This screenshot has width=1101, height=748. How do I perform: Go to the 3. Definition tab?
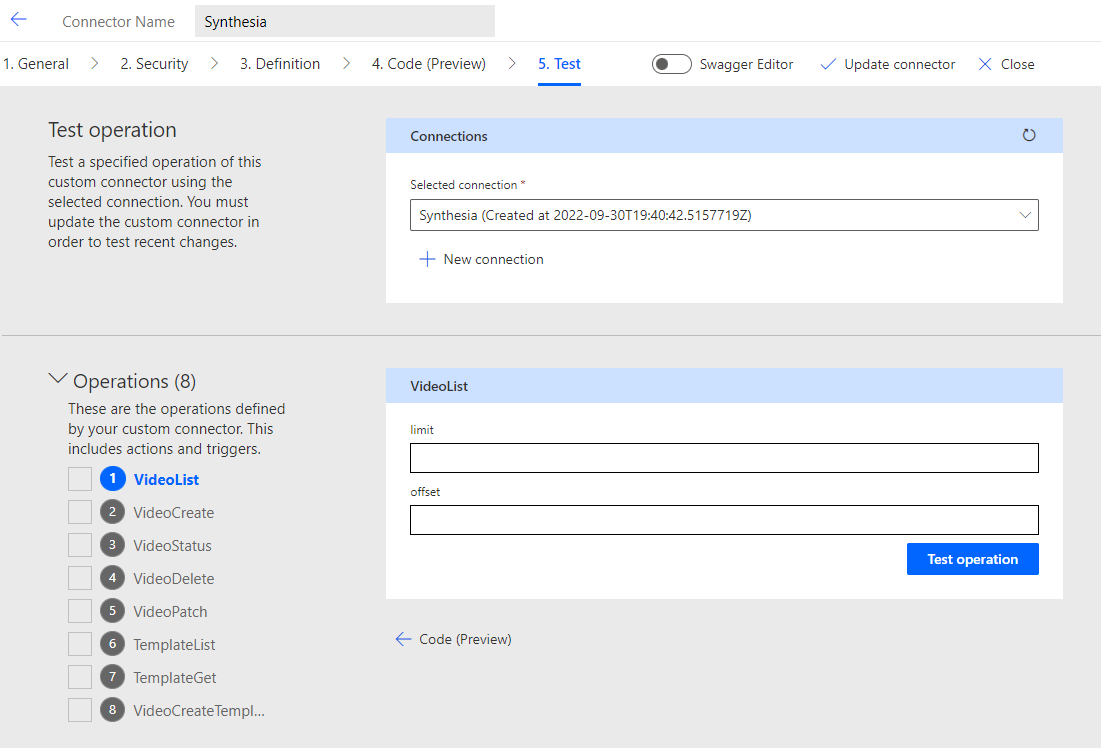(280, 64)
